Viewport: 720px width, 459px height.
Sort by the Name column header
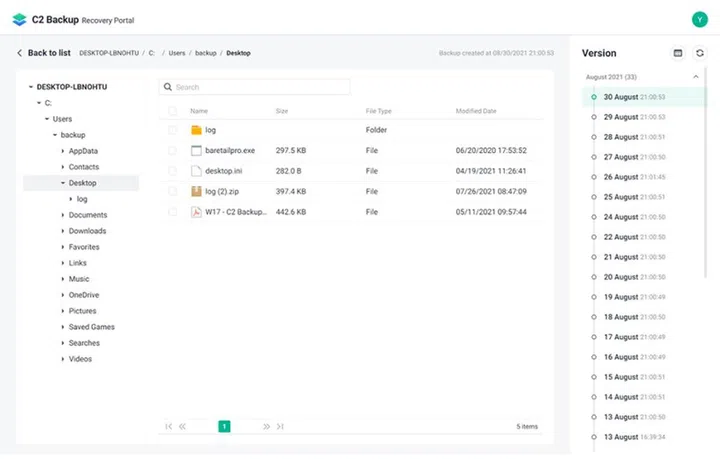click(x=199, y=111)
